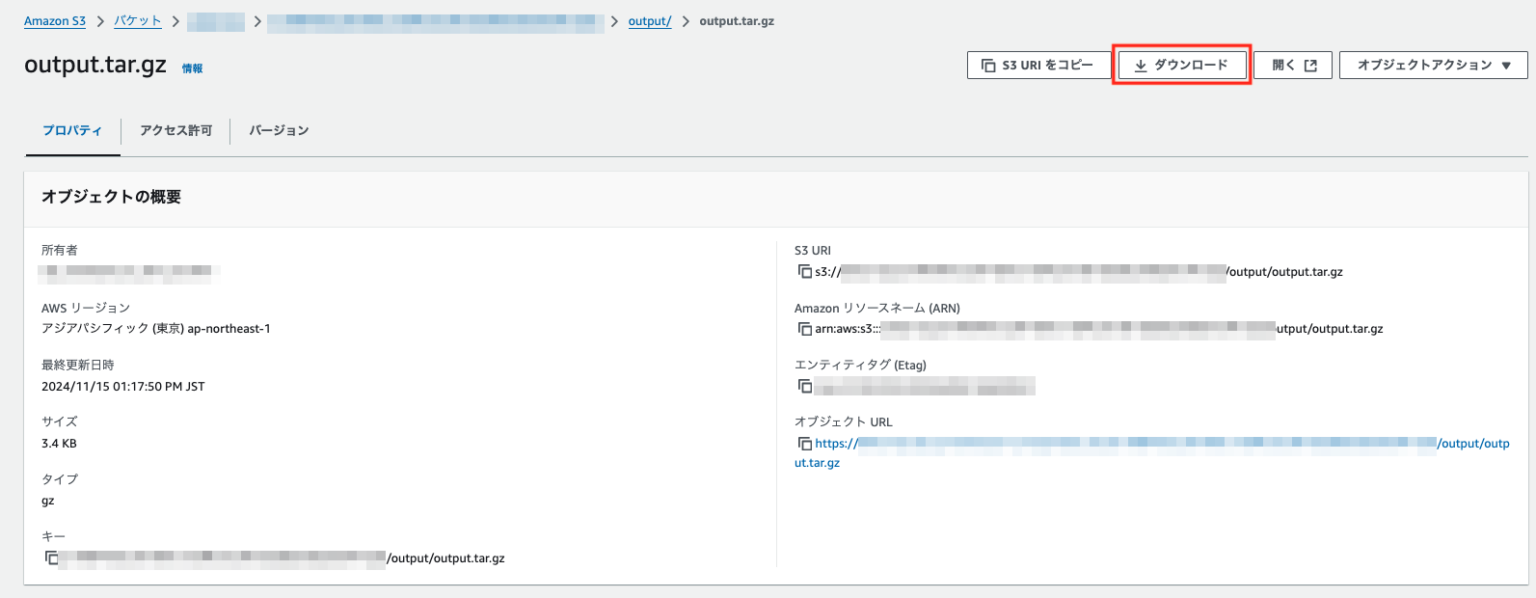Navigate to Amazon S3 via breadcrumb
The height and width of the screenshot is (598, 1536).
[x=55, y=20]
